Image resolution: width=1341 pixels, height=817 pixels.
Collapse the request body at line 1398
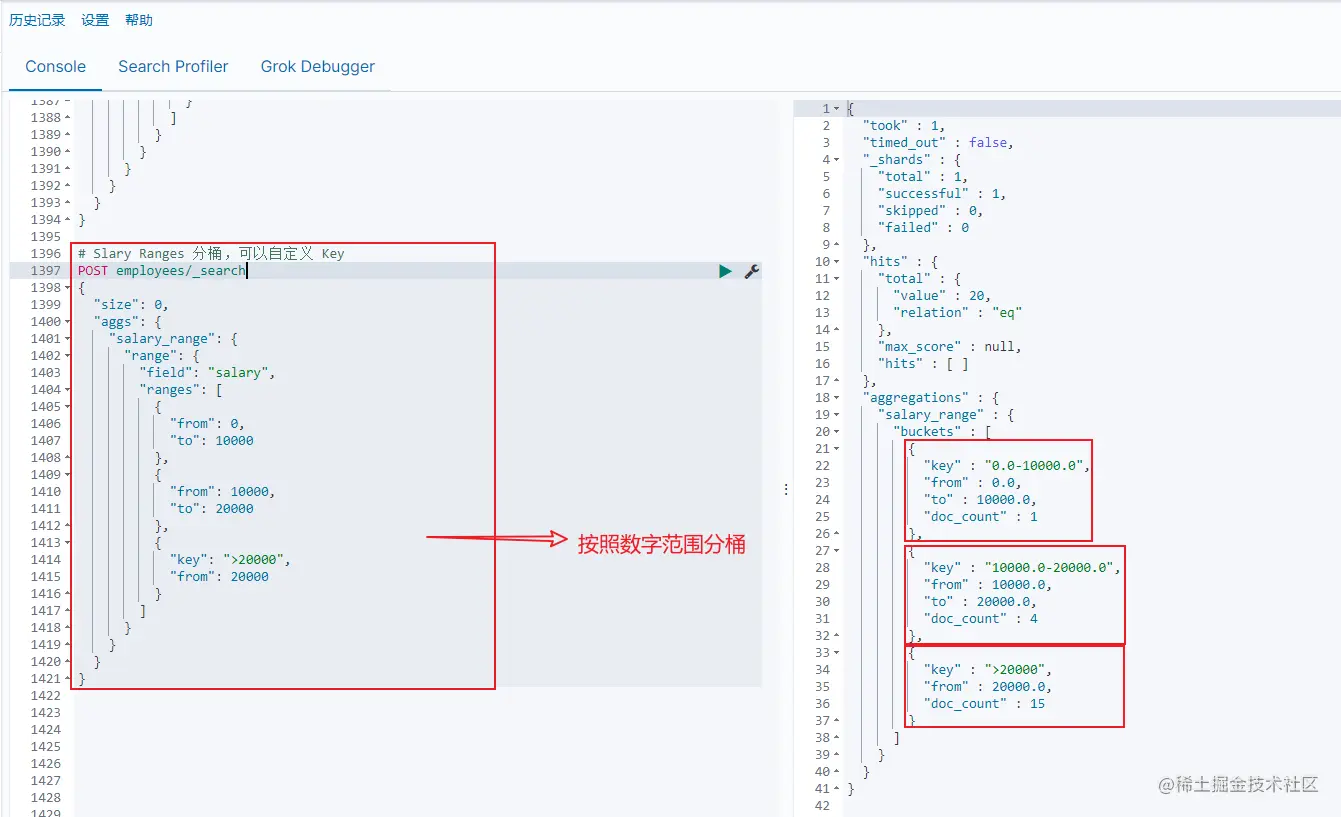(x=66, y=288)
